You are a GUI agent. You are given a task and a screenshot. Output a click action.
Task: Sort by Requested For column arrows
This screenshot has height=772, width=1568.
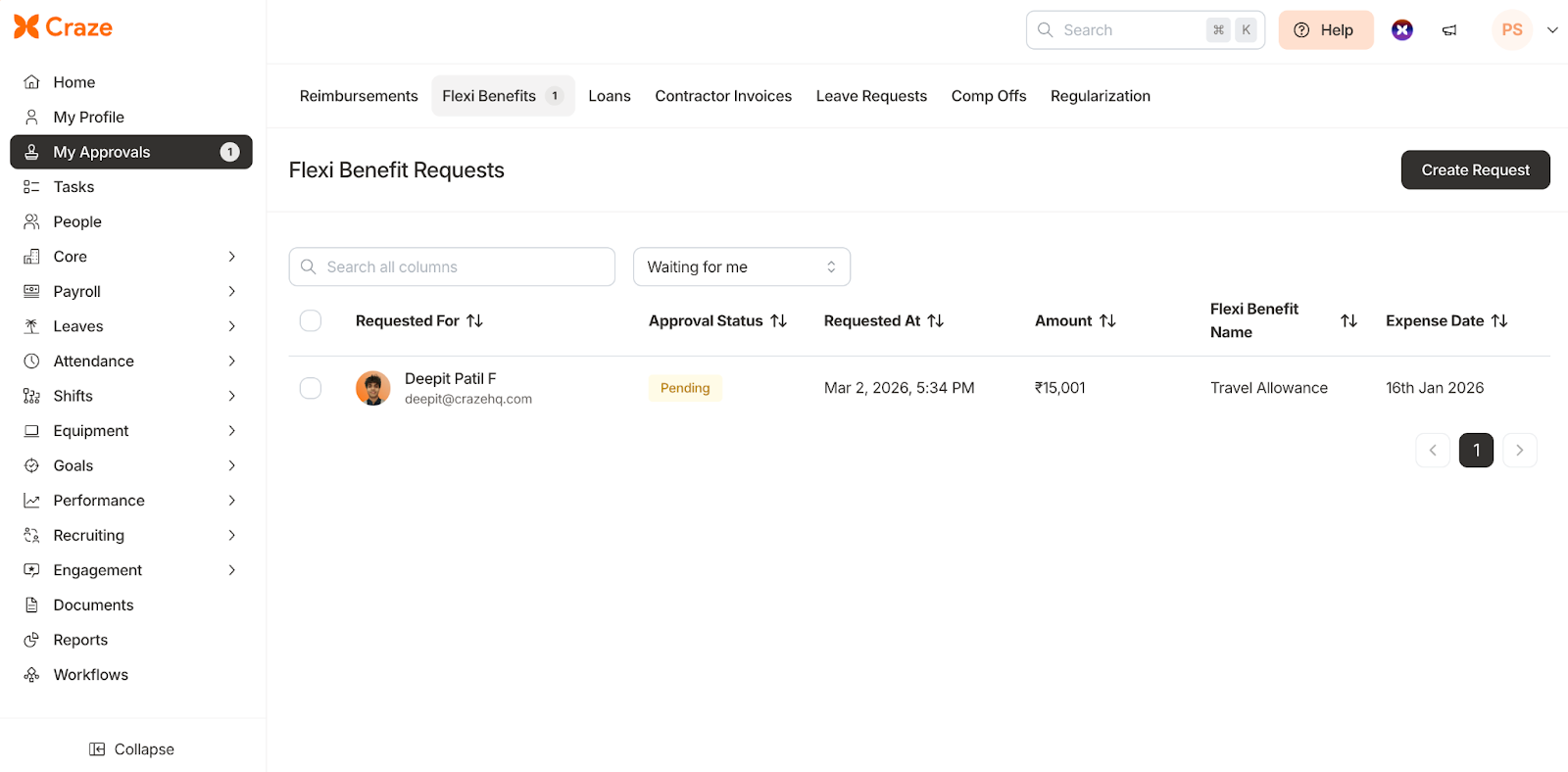point(475,321)
